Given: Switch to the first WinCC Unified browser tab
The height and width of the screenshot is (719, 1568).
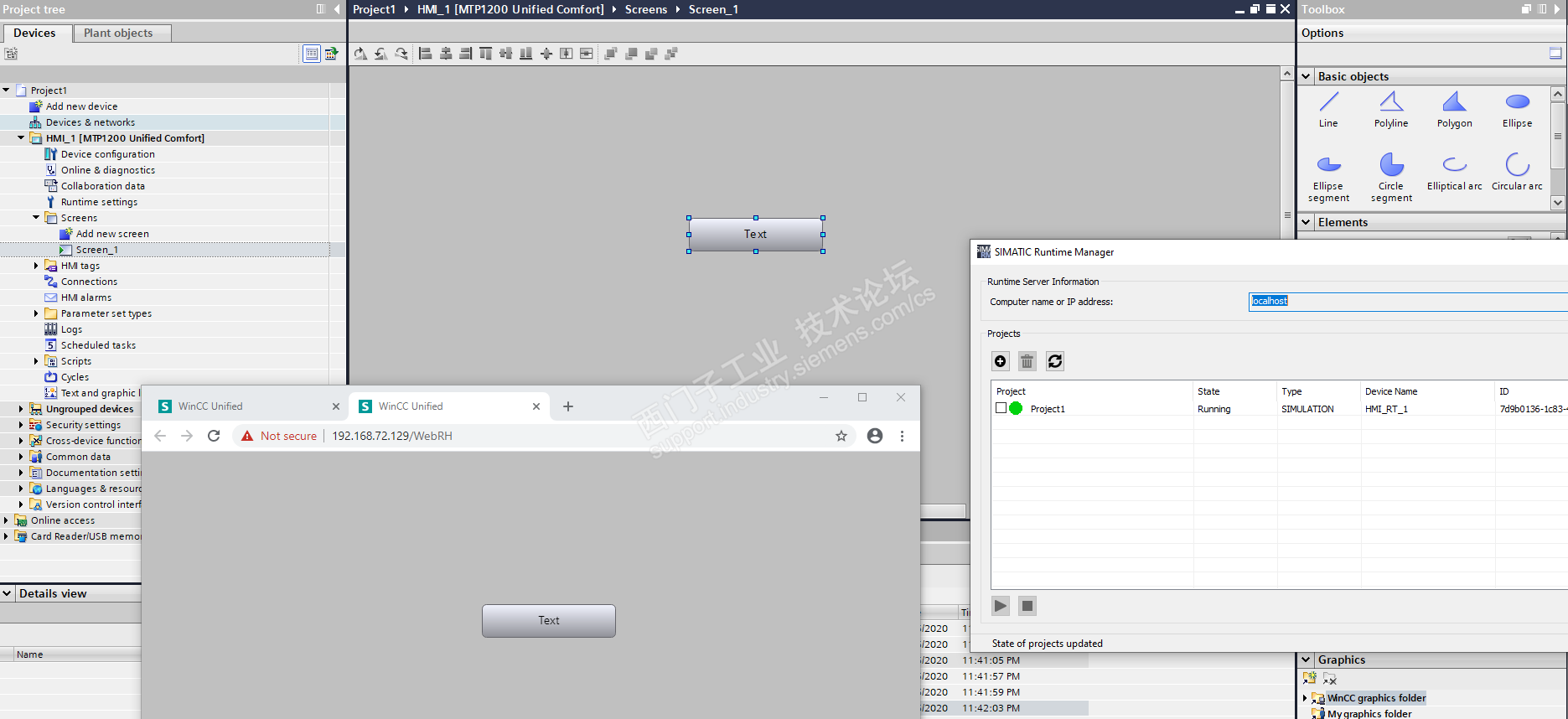Looking at the screenshot, I should (x=249, y=406).
